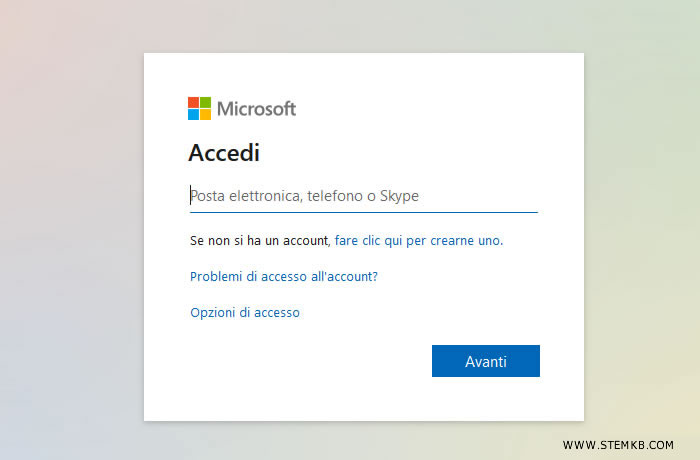The image size is (700, 460).
Task: Click the blue square in Microsoft logo
Action: coord(194,114)
